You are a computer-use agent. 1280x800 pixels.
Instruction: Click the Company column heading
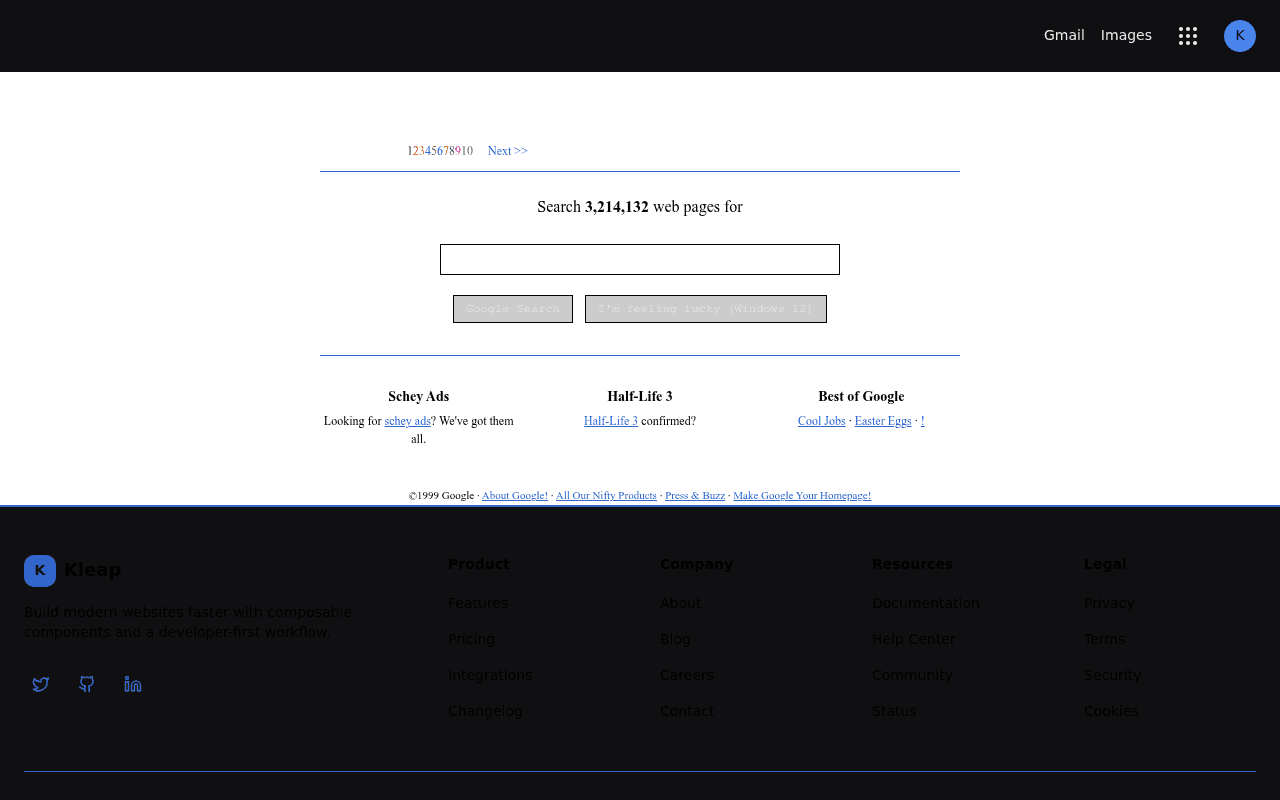pos(696,564)
